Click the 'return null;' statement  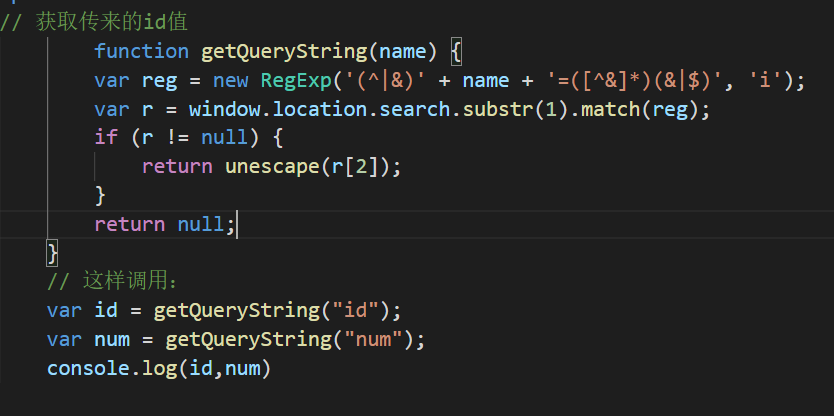tap(165, 224)
